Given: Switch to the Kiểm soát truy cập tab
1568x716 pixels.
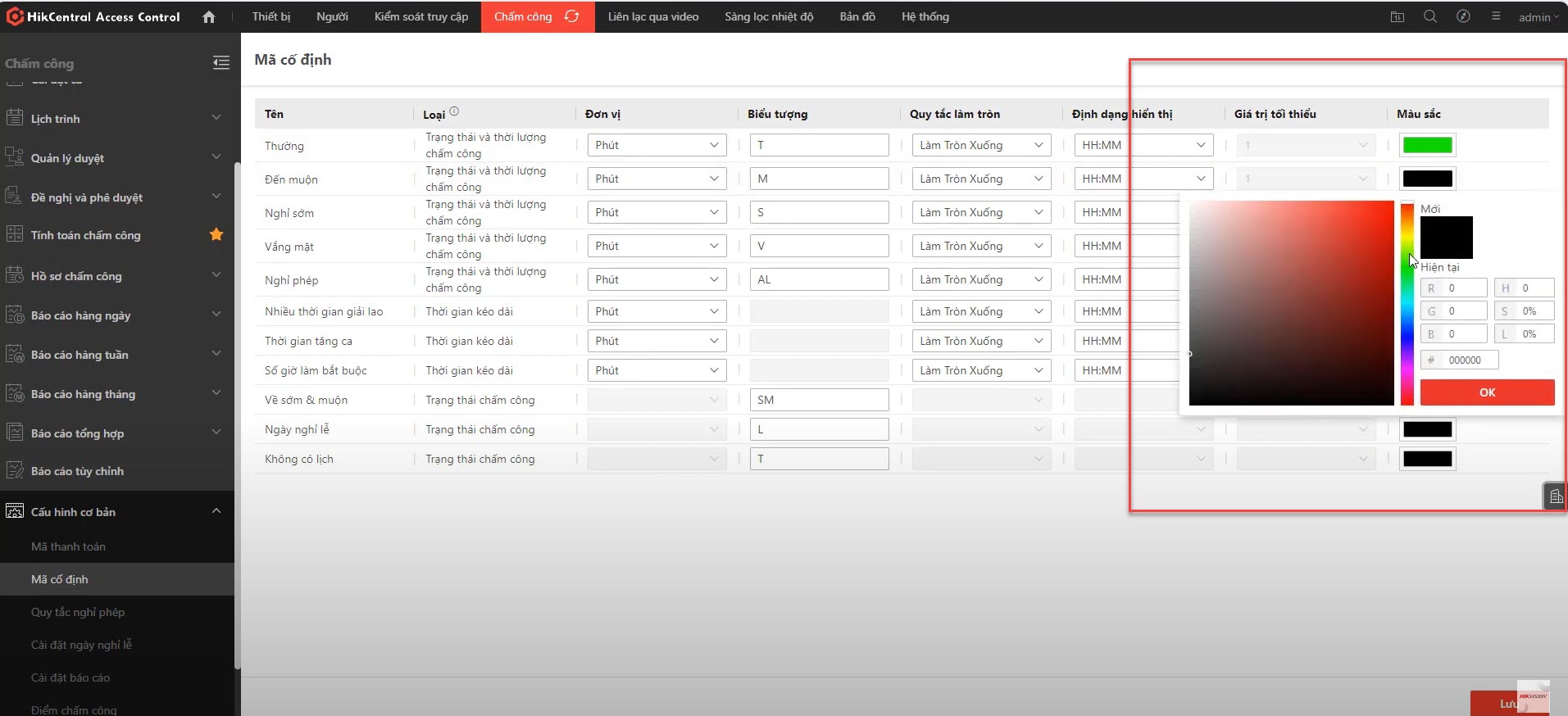Looking at the screenshot, I should tap(421, 16).
